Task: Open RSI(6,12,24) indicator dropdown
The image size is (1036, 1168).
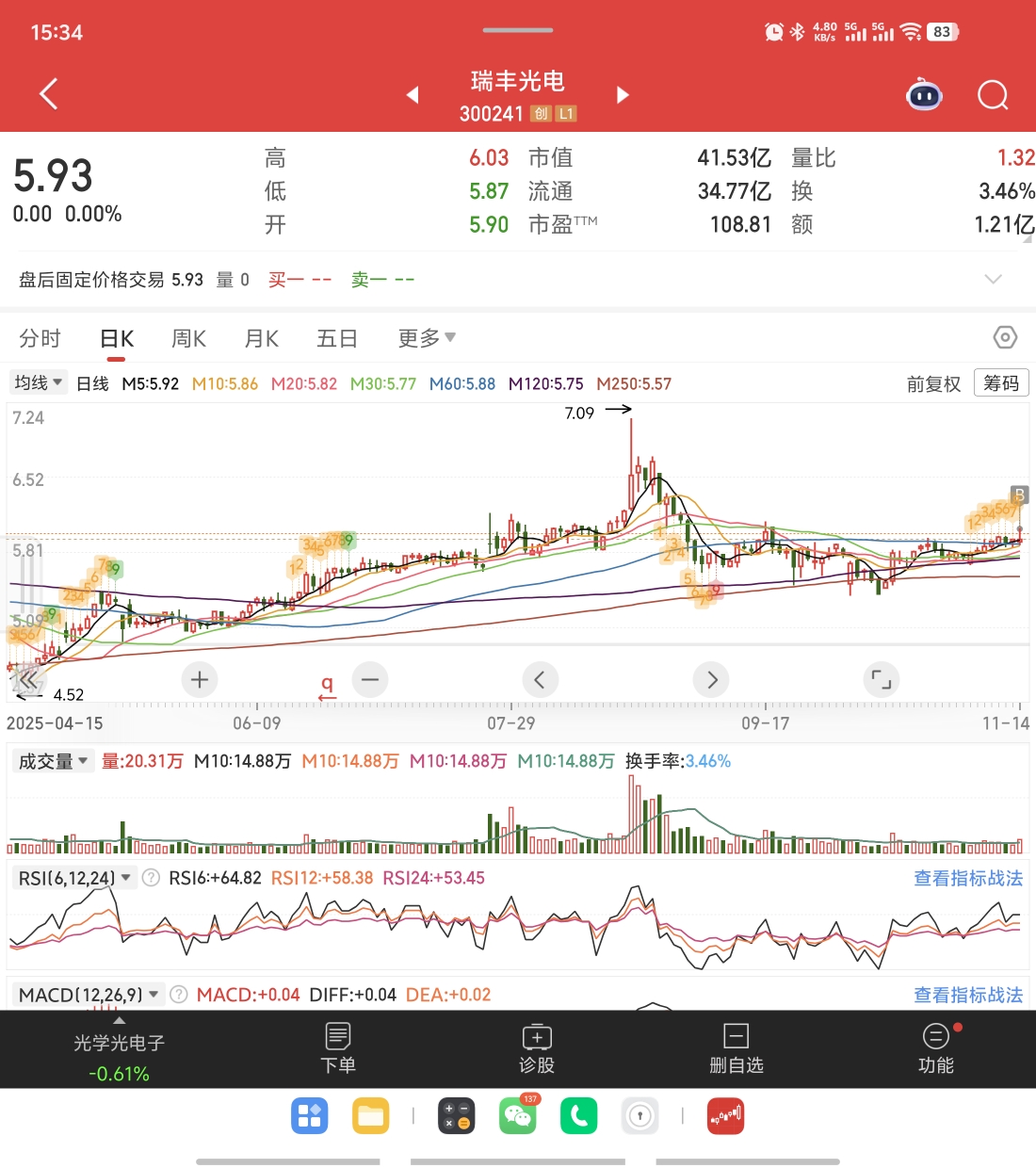Action: pyautogui.click(x=75, y=878)
